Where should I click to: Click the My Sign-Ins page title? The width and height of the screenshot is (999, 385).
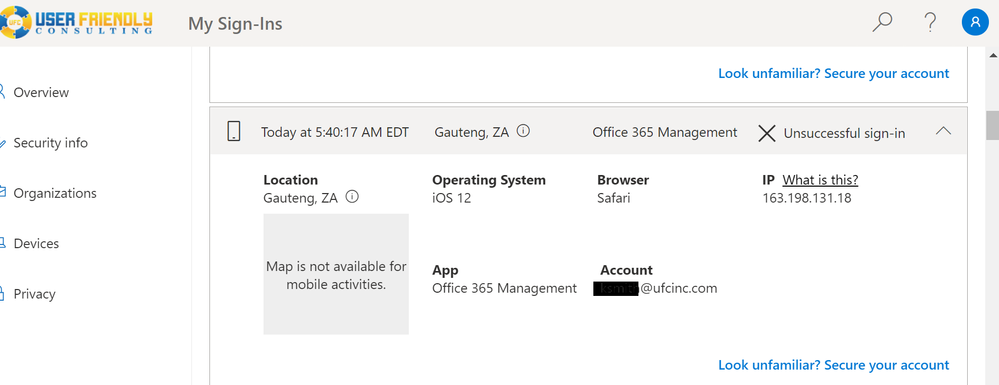point(235,24)
